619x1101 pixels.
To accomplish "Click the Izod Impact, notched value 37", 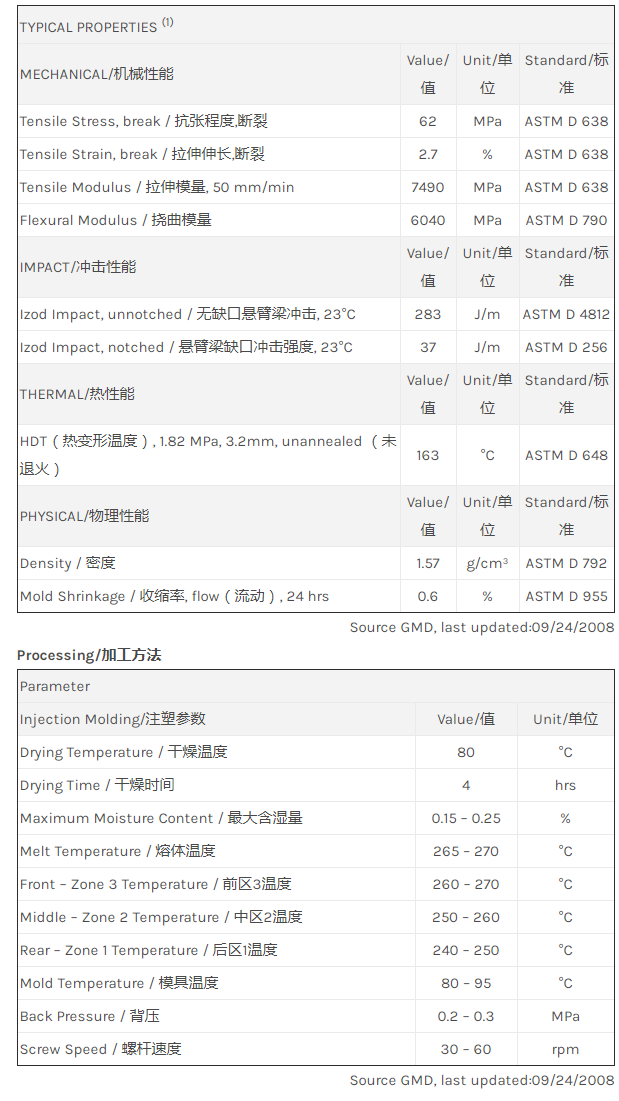I will click(x=427, y=347).
